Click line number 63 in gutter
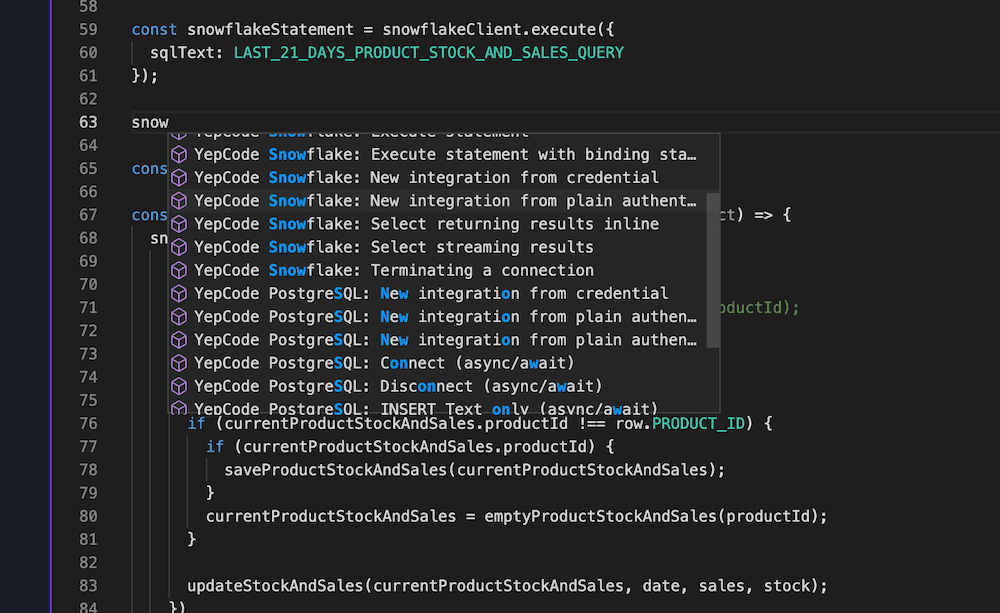Viewport: 1000px width, 613px height. [88, 122]
